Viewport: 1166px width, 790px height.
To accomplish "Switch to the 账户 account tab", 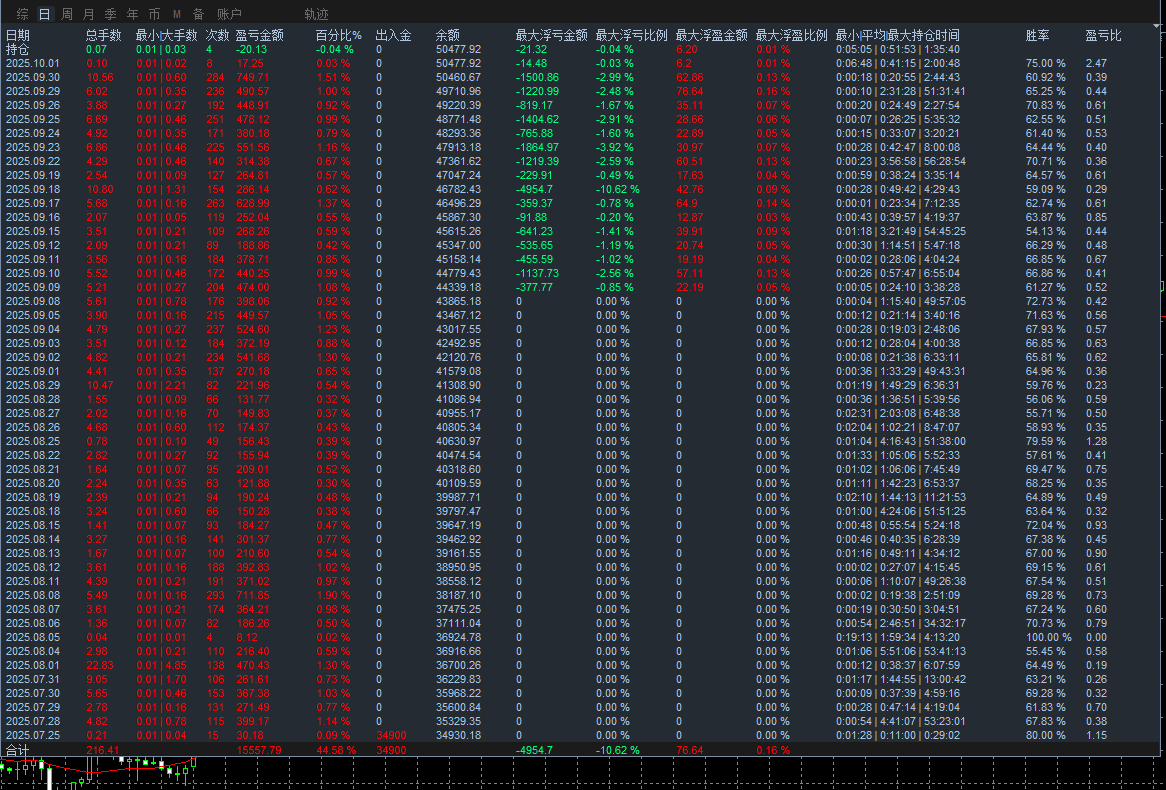I will click(229, 14).
